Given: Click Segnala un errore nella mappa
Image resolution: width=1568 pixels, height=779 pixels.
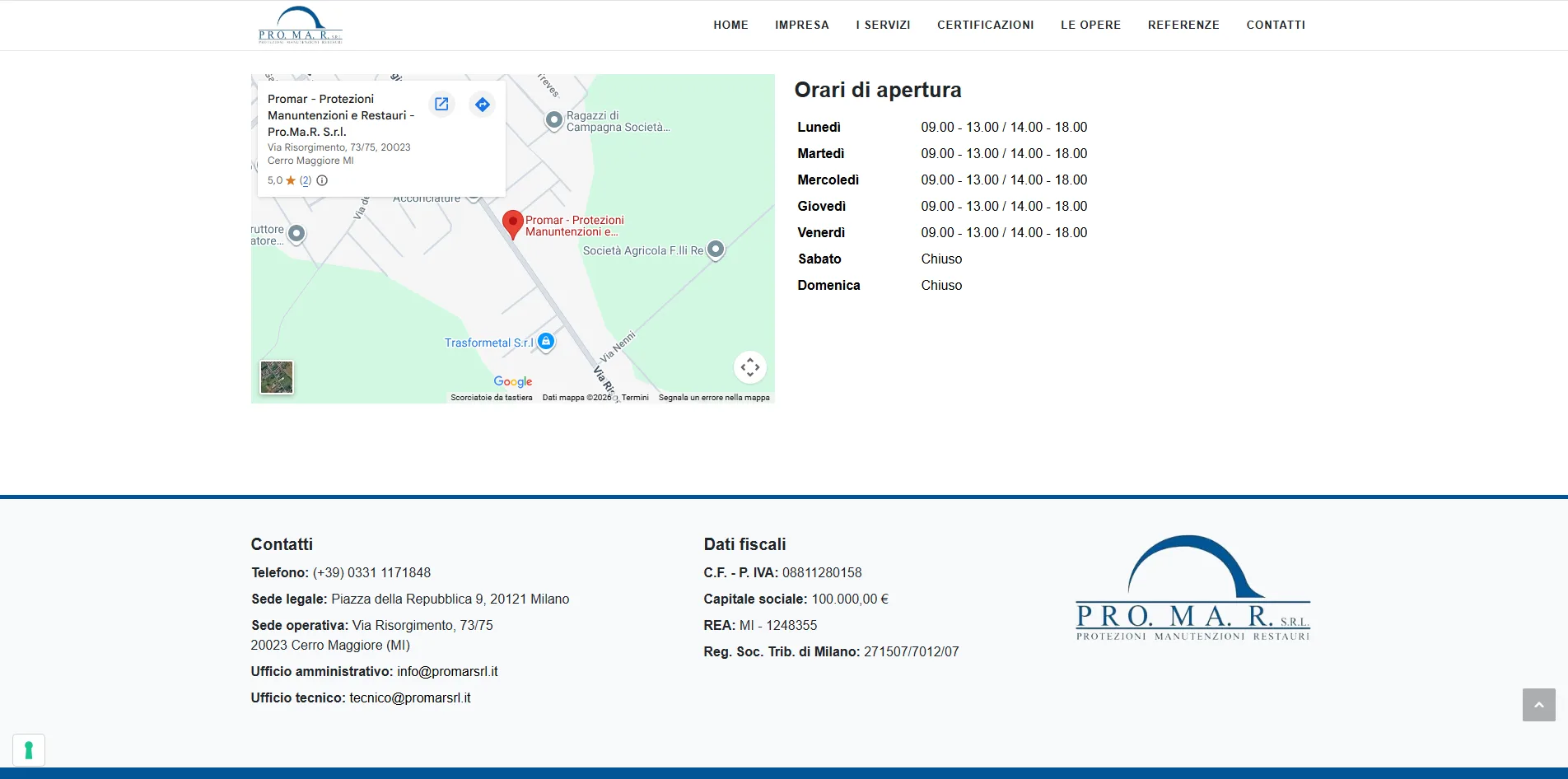Looking at the screenshot, I should [x=714, y=398].
